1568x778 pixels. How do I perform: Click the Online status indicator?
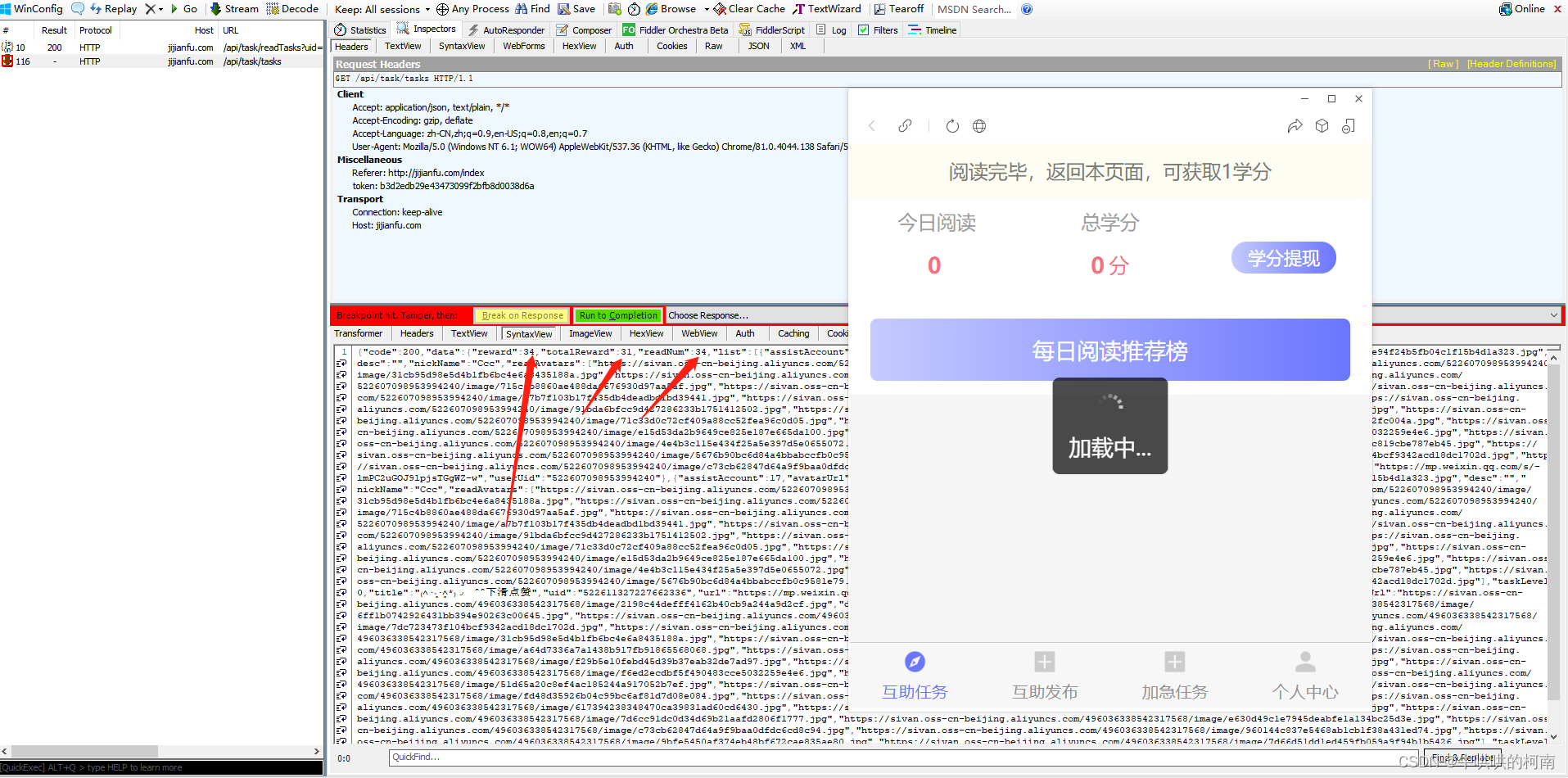pyautogui.click(x=1522, y=9)
